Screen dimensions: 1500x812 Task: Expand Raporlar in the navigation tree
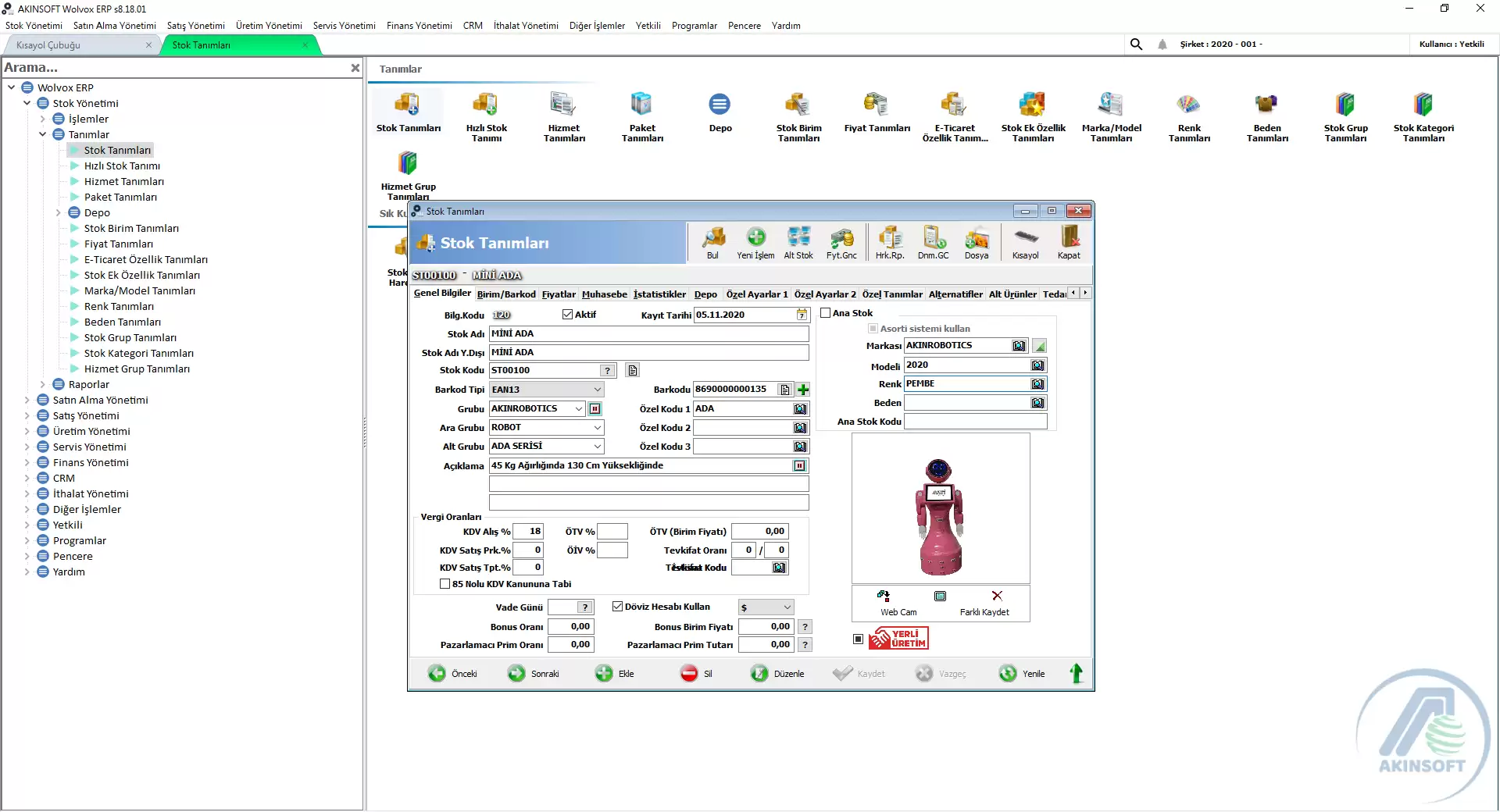tap(43, 385)
